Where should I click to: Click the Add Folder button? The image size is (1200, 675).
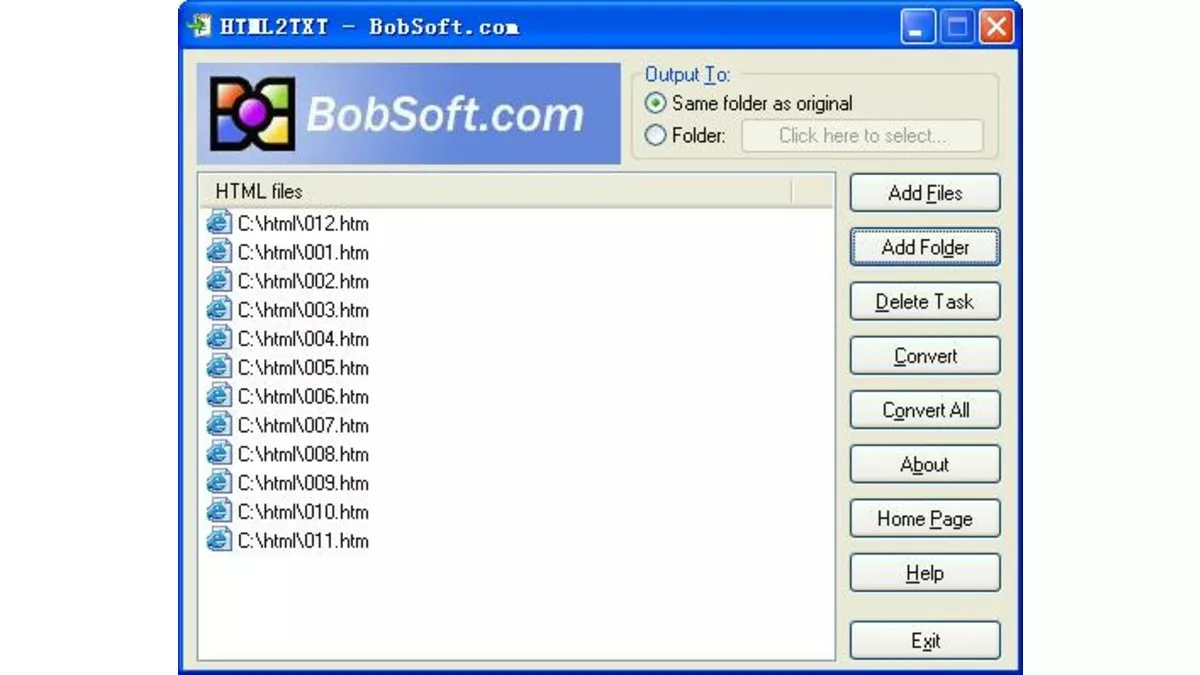tap(925, 247)
